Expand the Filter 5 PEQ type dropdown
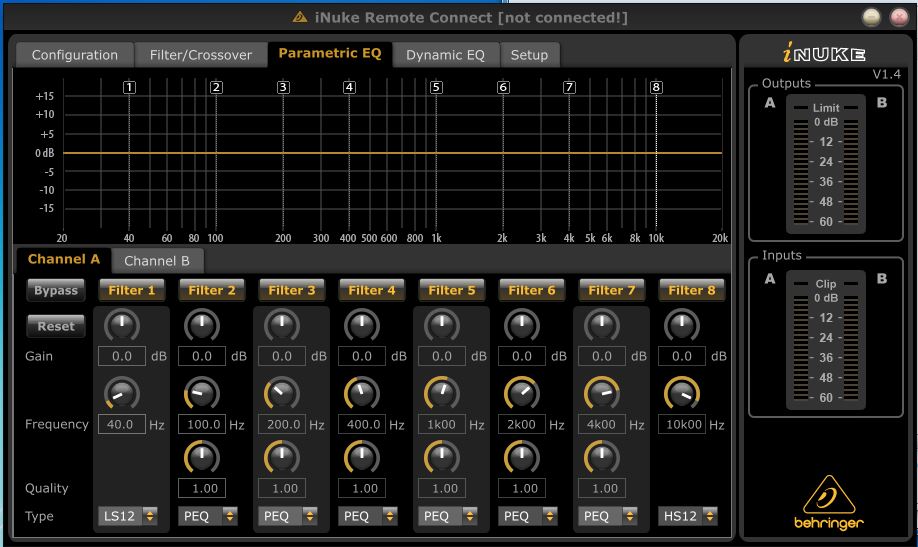The image size is (918, 547). 448,517
